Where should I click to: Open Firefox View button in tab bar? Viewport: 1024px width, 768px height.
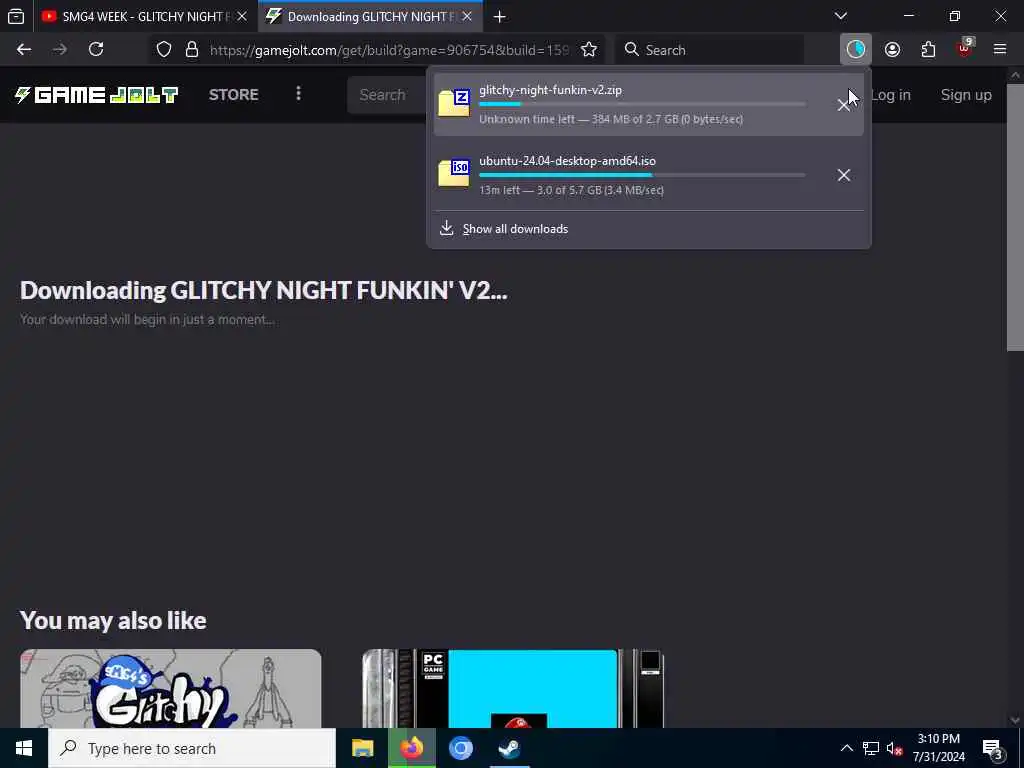(16, 16)
